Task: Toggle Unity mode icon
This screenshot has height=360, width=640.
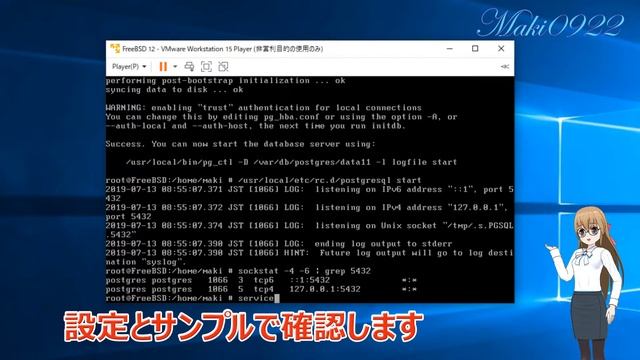Action: [x=223, y=67]
